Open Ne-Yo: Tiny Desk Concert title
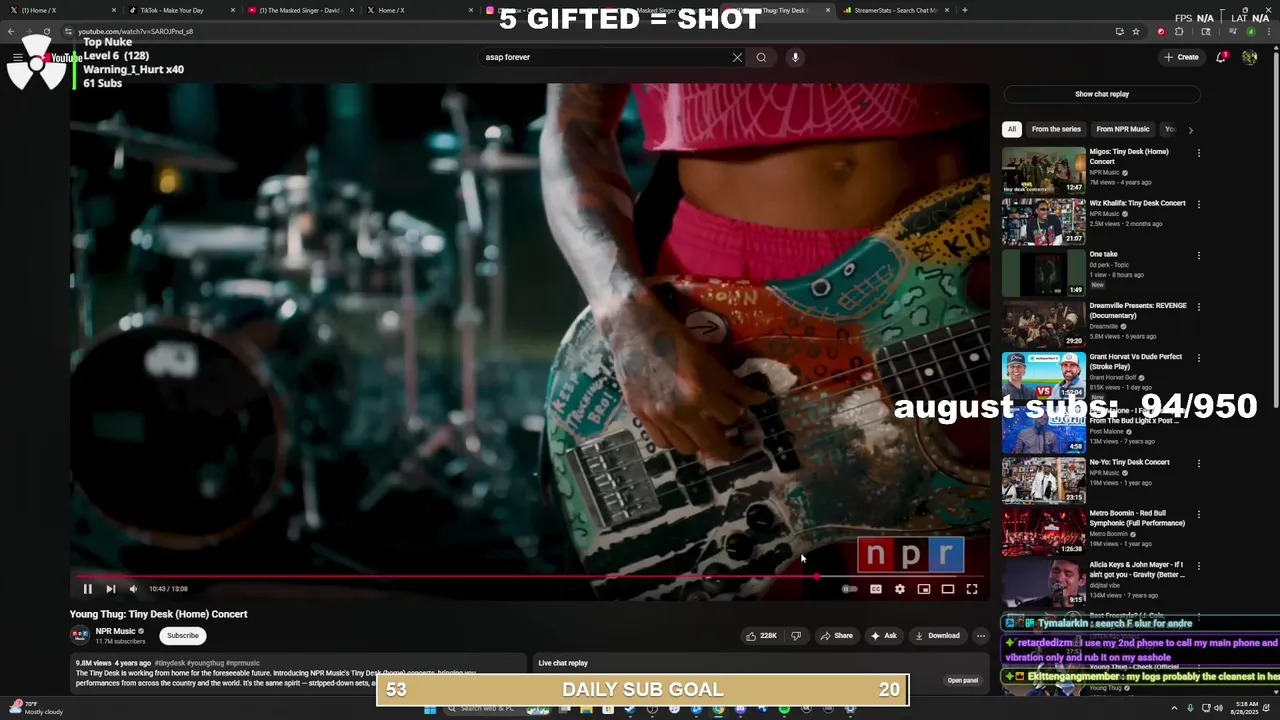Screen dimensions: 1280x720 pos(1129,462)
